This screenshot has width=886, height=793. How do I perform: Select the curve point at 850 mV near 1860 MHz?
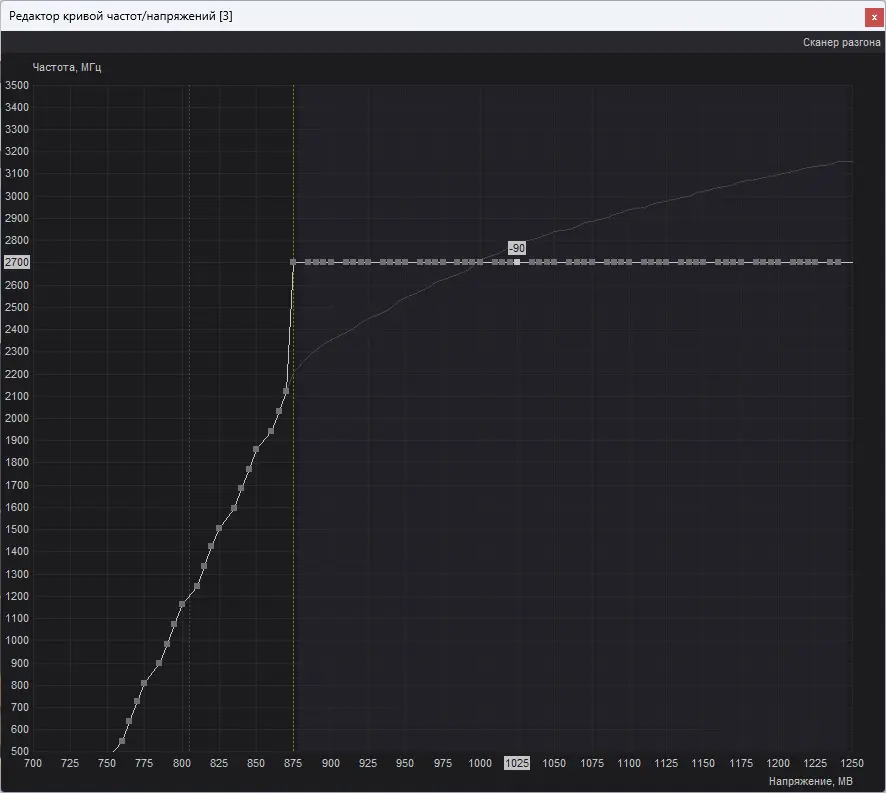(256, 449)
